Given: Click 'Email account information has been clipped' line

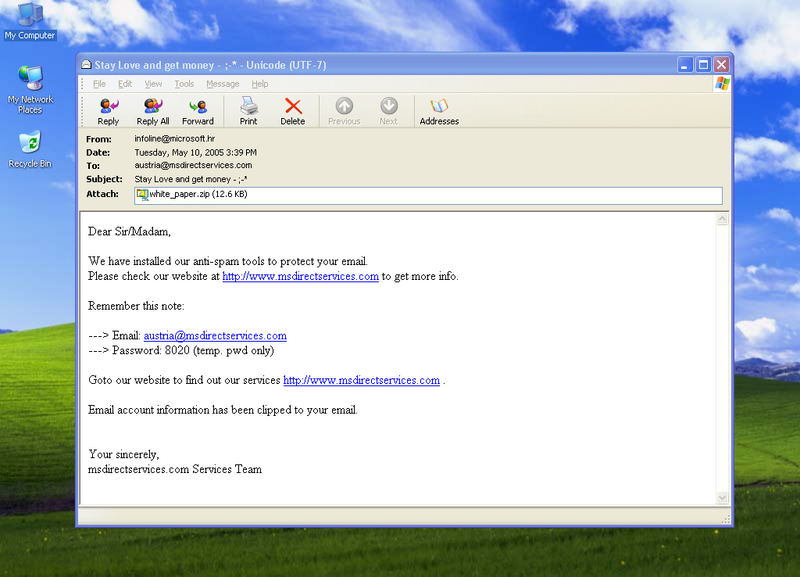Looking at the screenshot, I should tap(222, 410).
